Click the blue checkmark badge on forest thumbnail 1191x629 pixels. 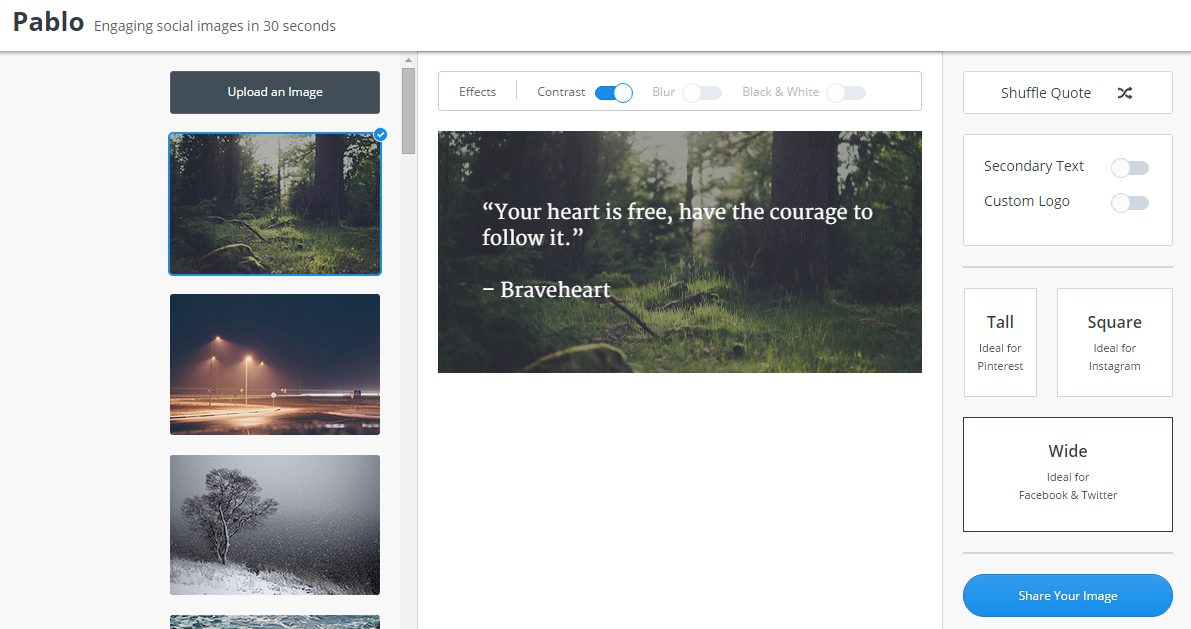pyautogui.click(x=381, y=134)
